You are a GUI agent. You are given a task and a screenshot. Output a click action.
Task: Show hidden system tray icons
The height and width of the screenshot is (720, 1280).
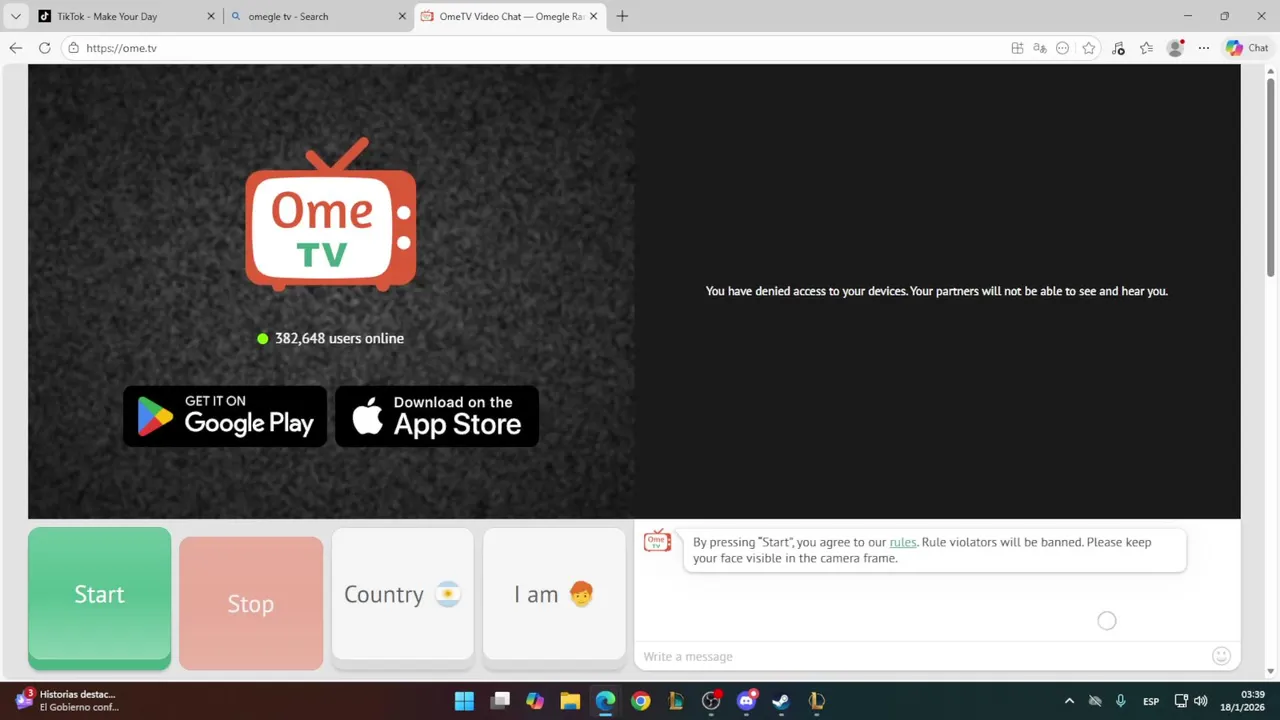coord(1069,701)
